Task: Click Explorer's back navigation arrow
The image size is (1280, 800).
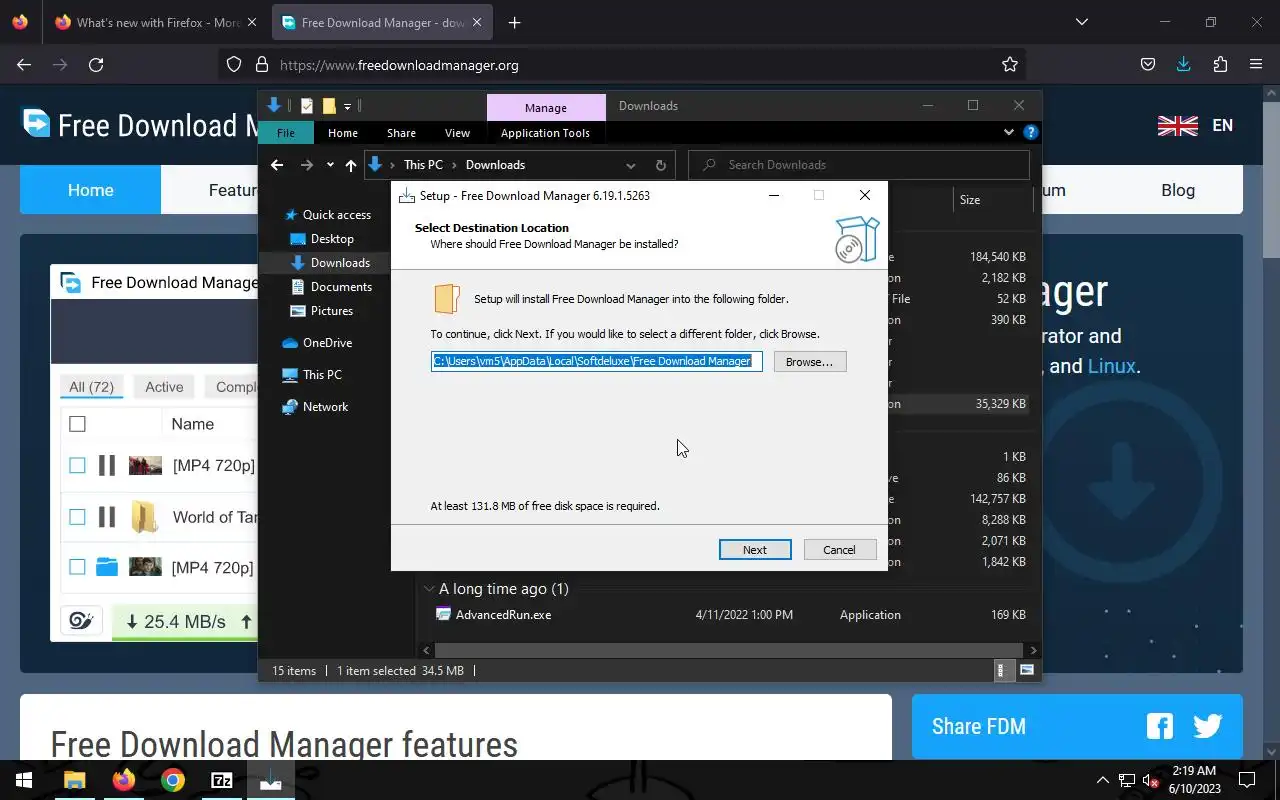Action: point(277,165)
